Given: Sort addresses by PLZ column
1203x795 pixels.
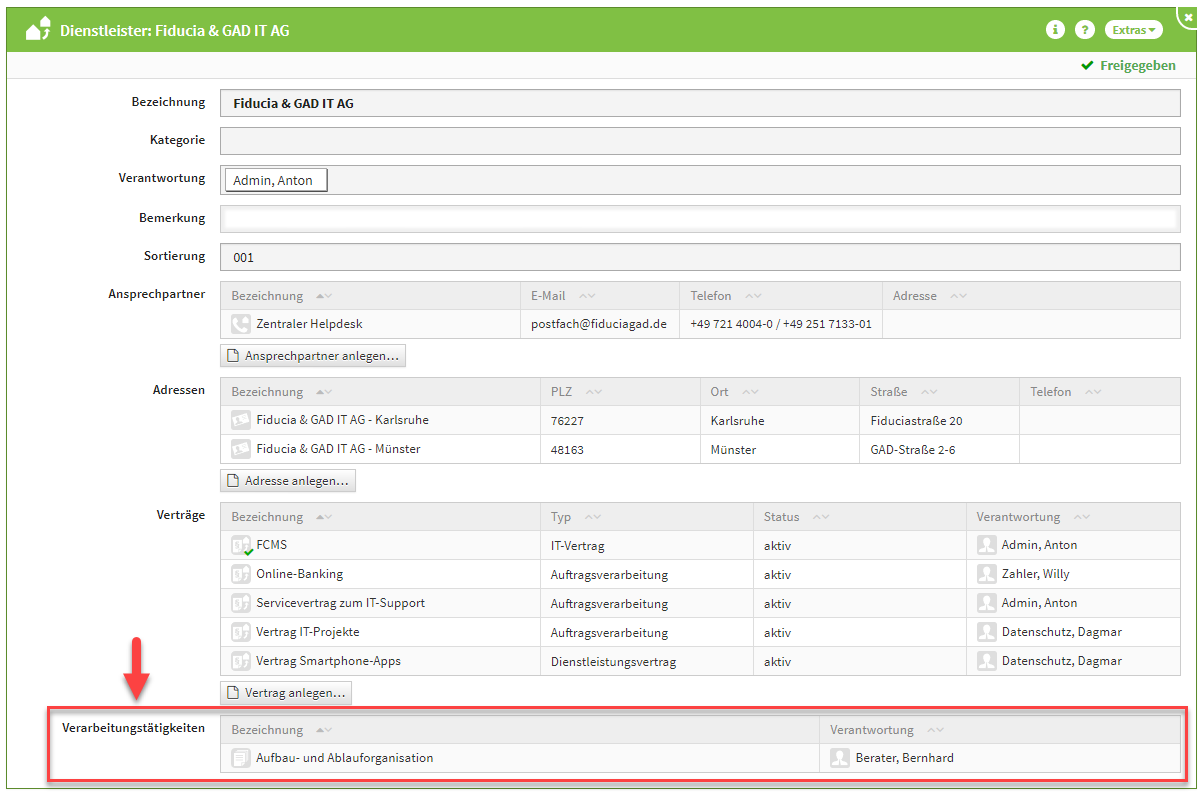Looking at the screenshot, I should coord(594,392).
